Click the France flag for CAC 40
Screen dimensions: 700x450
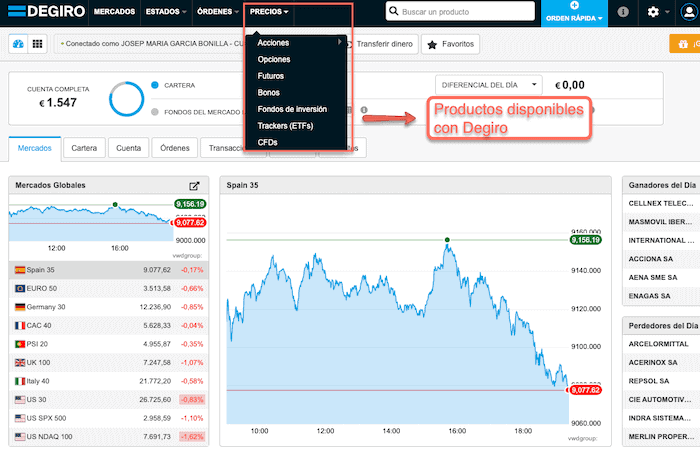20,325
